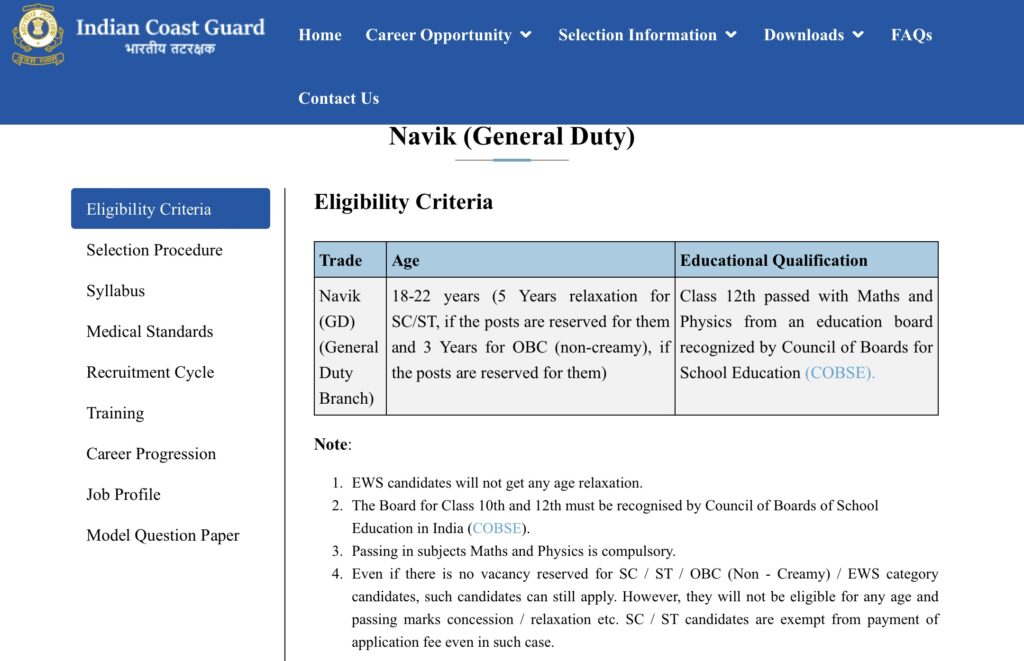Click note 4 about no reserved vacancy
The width and height of the screenshot is (1024, 661).
[645, 607]
